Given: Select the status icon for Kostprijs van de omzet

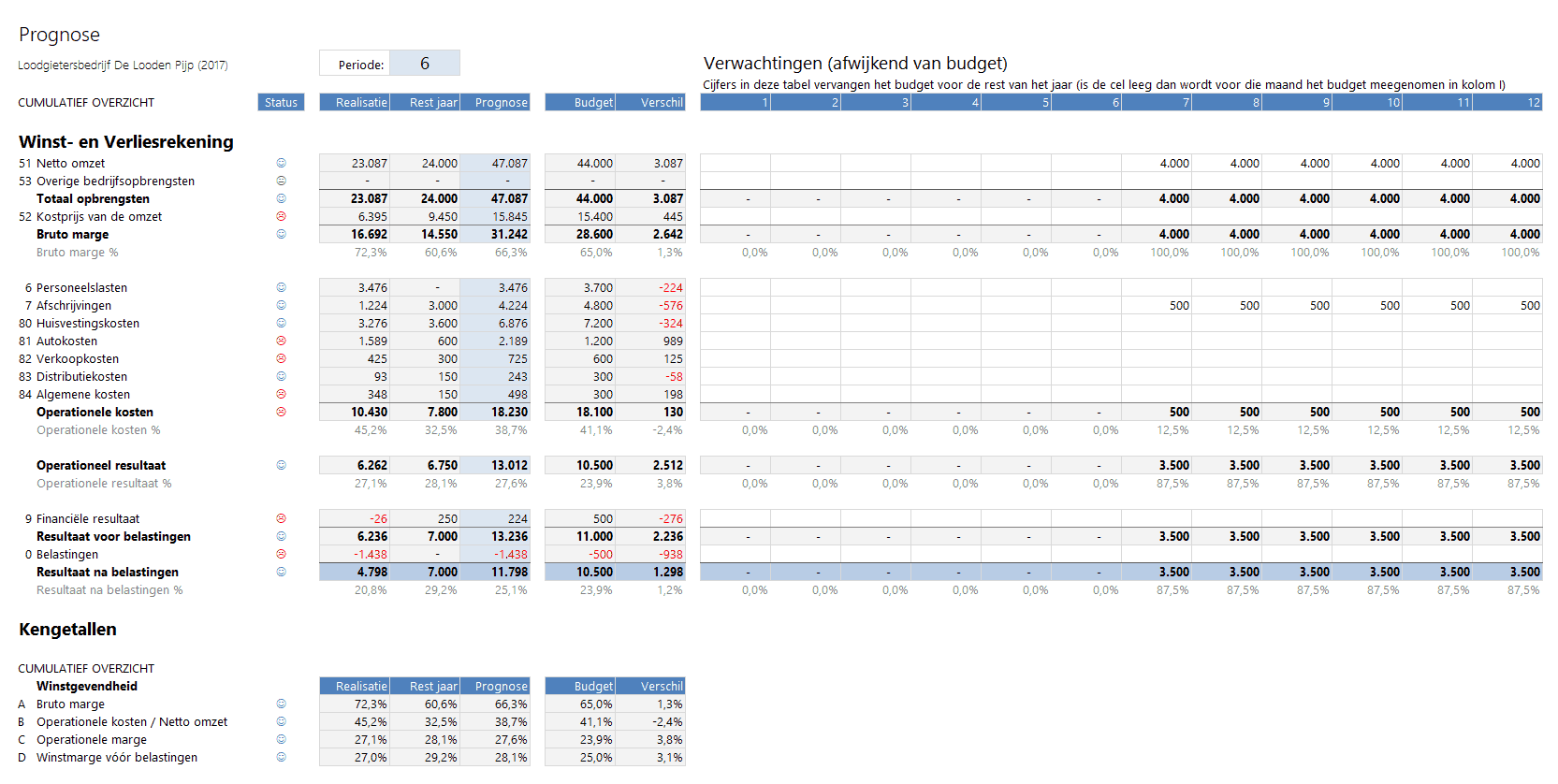Looking at the screenshot, I should tap(281, 216).
